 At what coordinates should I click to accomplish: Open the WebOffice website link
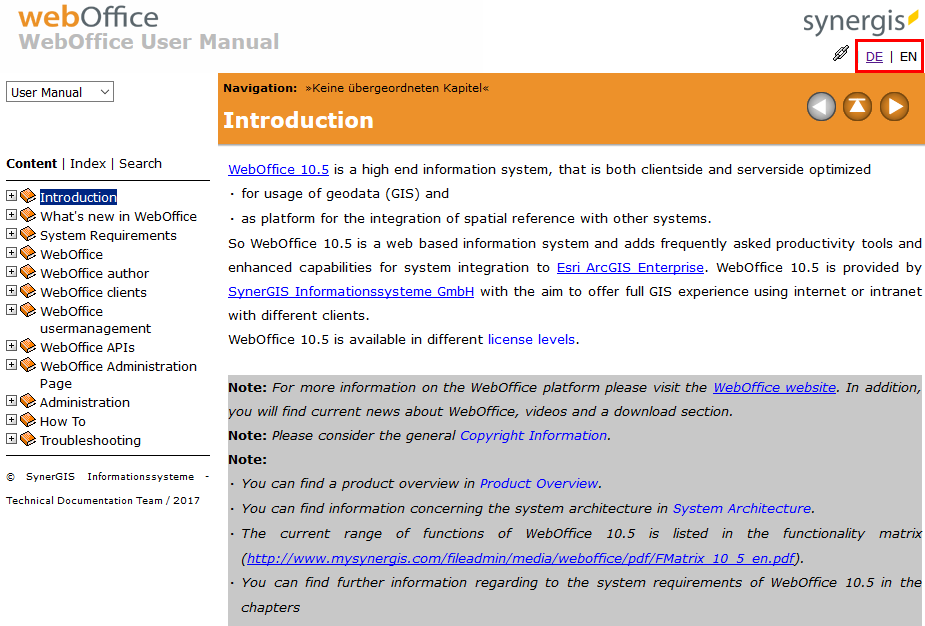pos(775,387)
